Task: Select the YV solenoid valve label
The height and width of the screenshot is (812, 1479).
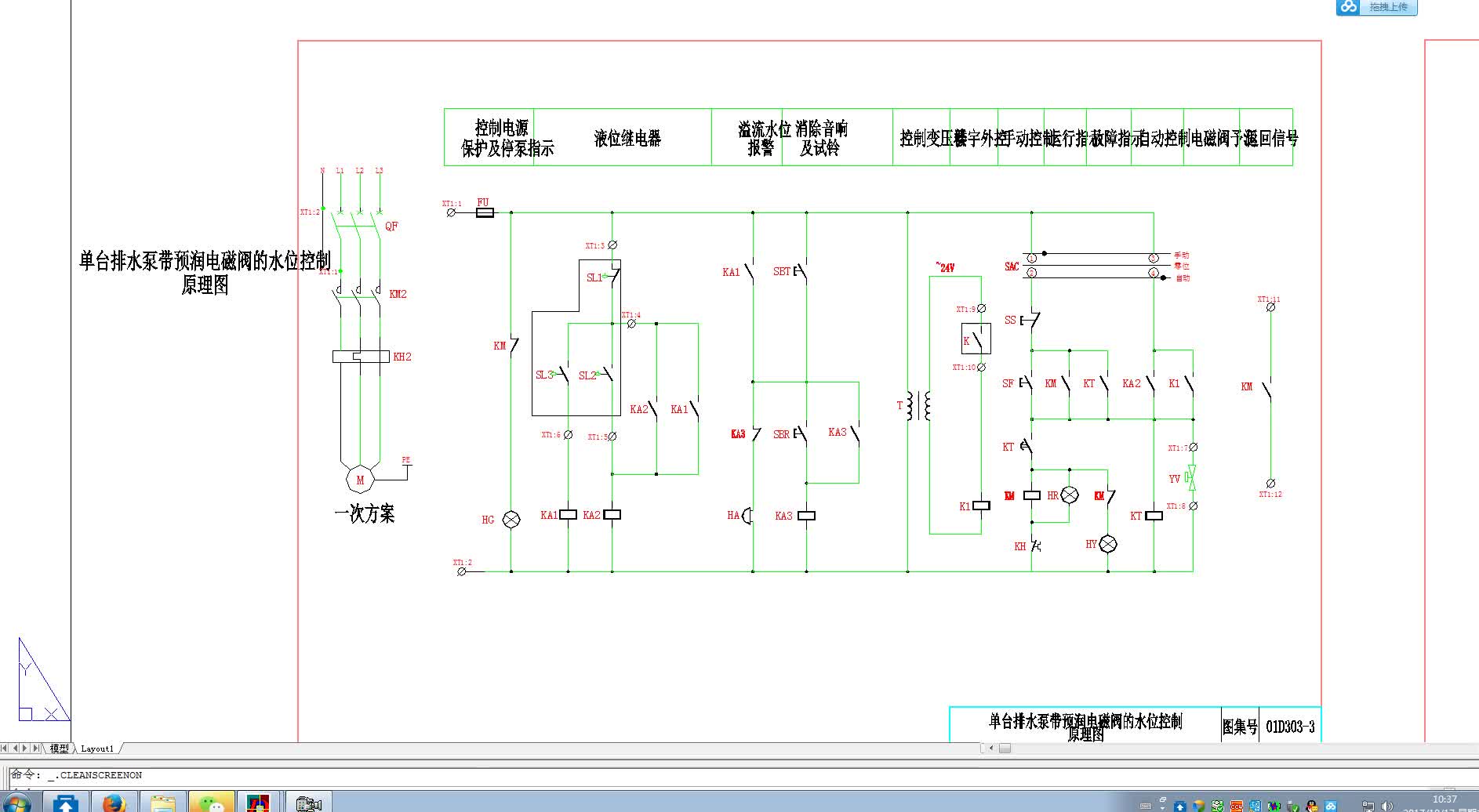Action: 1174,479
